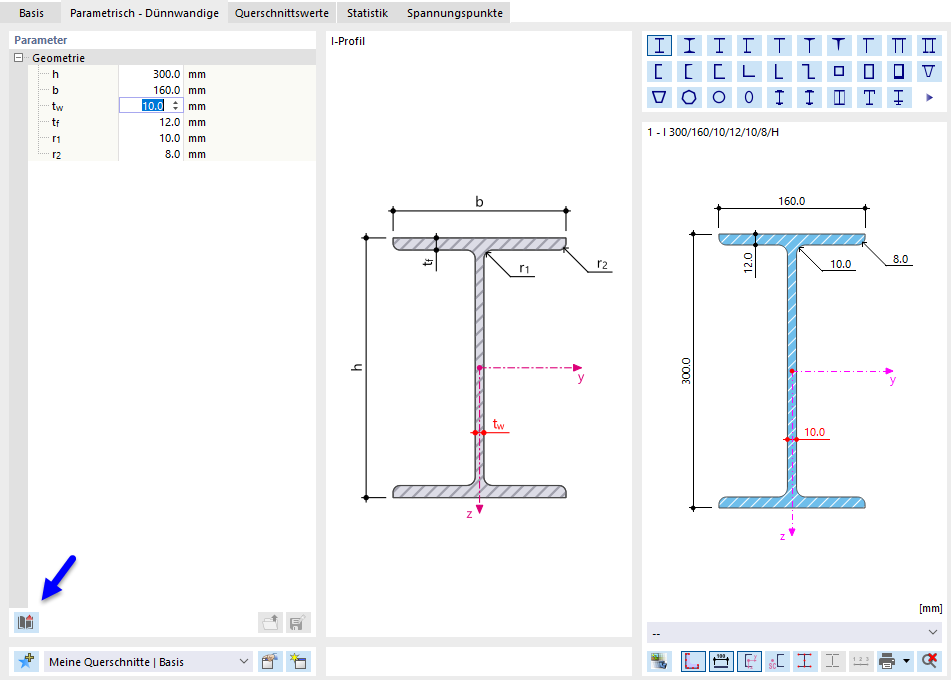Open the Querschnittswerte tab
Viewport: 951px width, 680px height.
pyautogui.click(x=282, y=13)
